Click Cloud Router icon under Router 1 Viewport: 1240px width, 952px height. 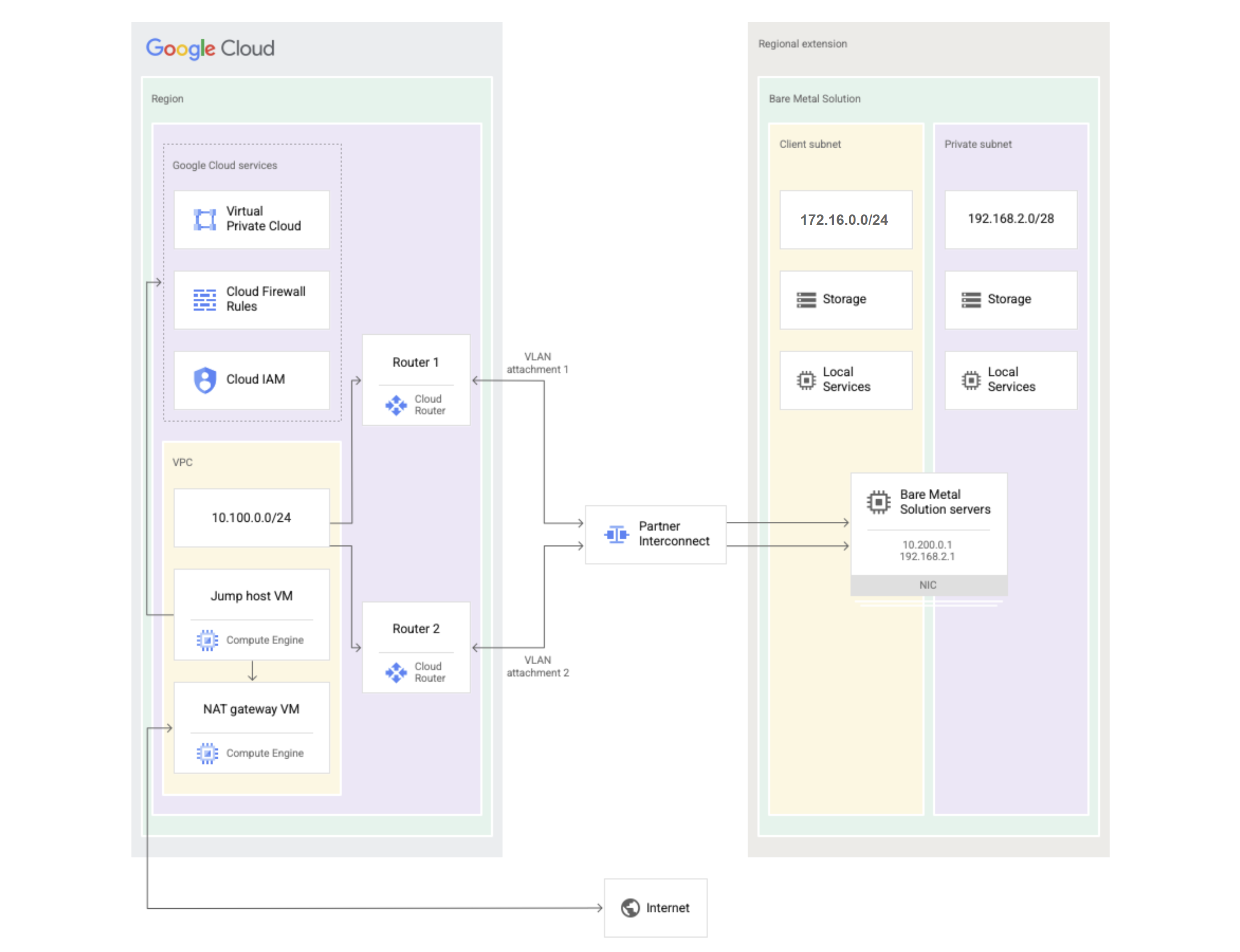(396, 405)
